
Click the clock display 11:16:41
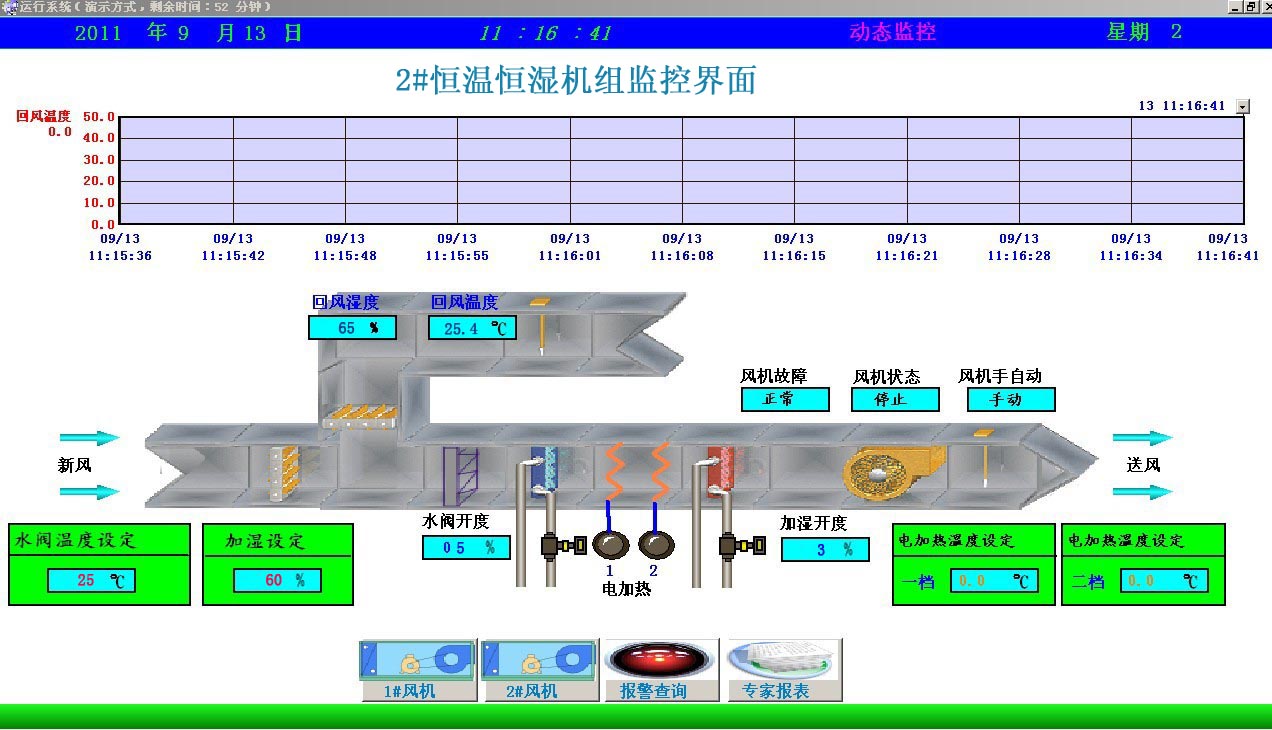(545, 33)
